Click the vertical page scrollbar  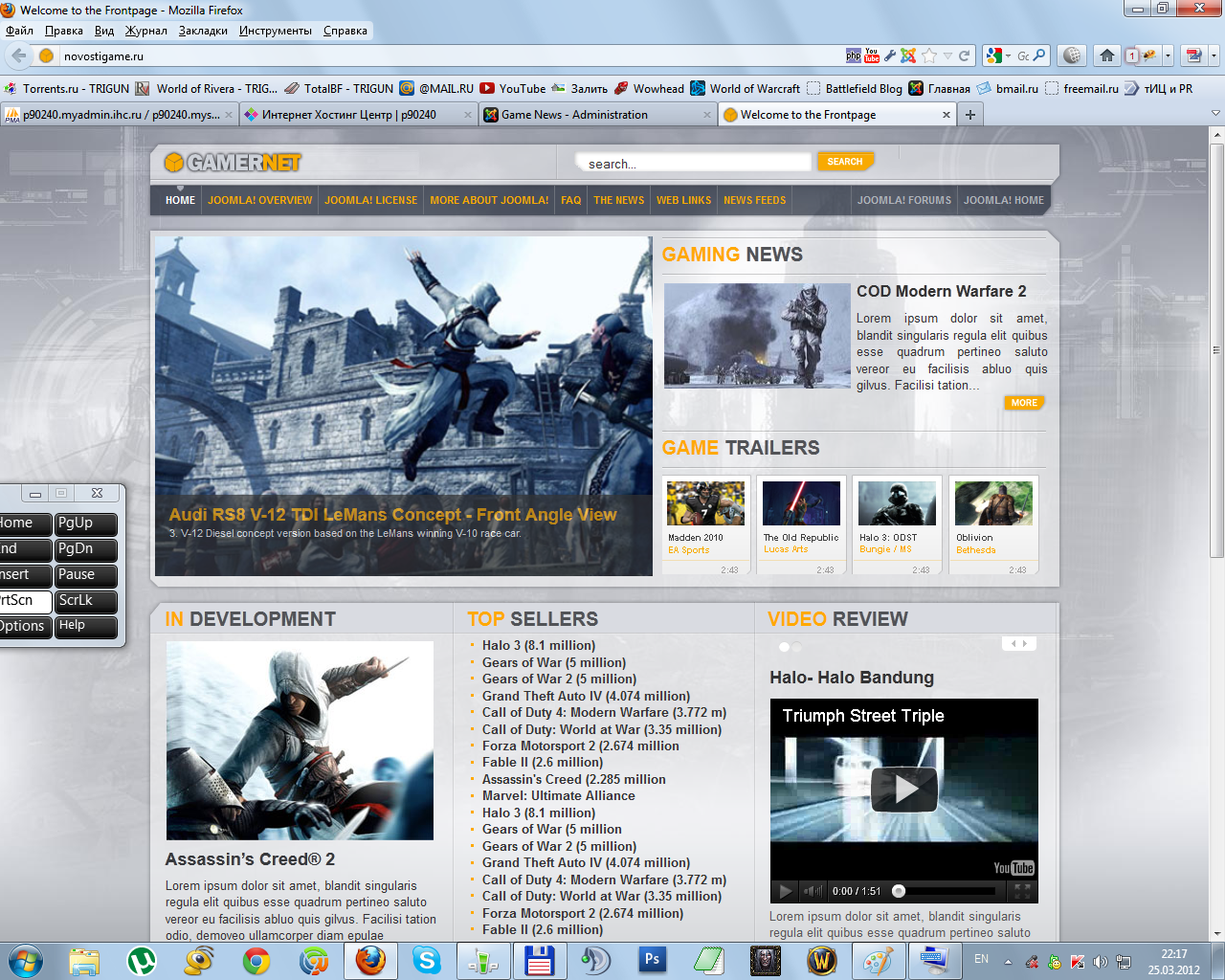tap(1216, 351)
